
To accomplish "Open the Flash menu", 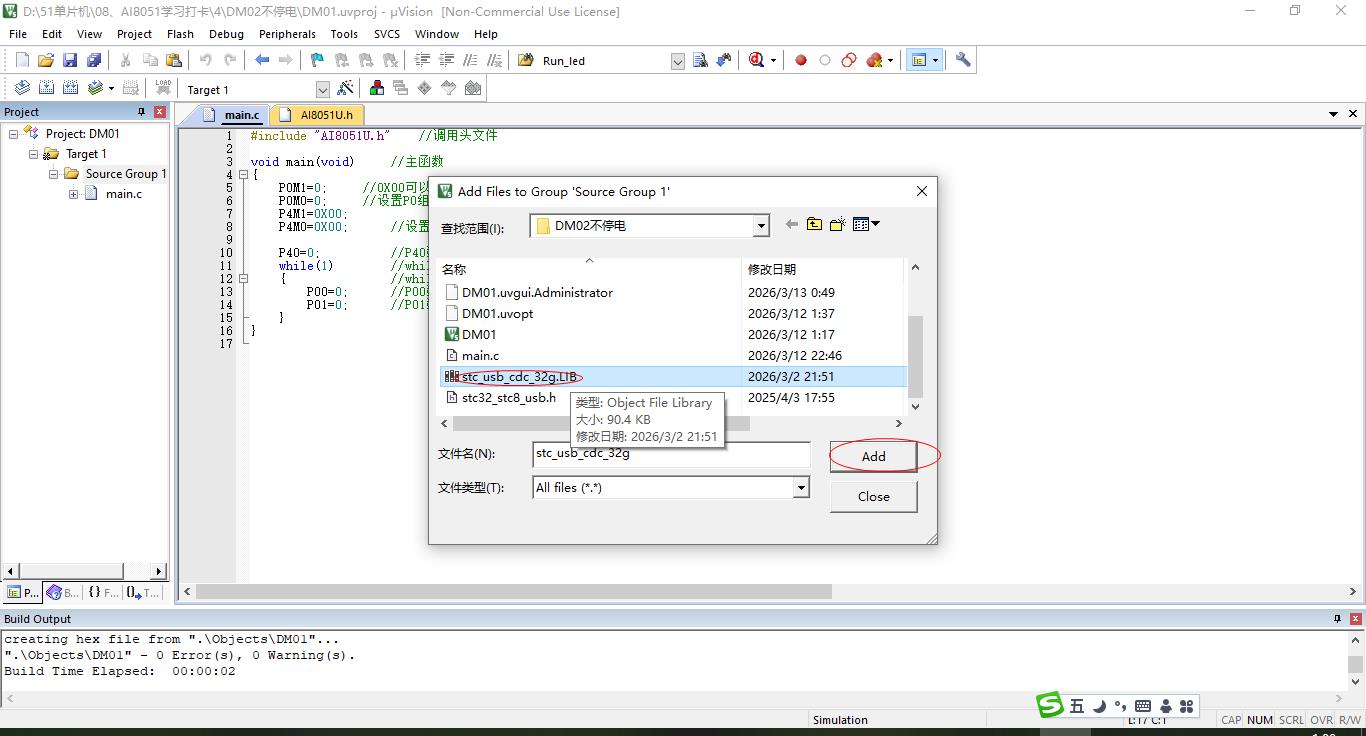I will click(180, 34).
